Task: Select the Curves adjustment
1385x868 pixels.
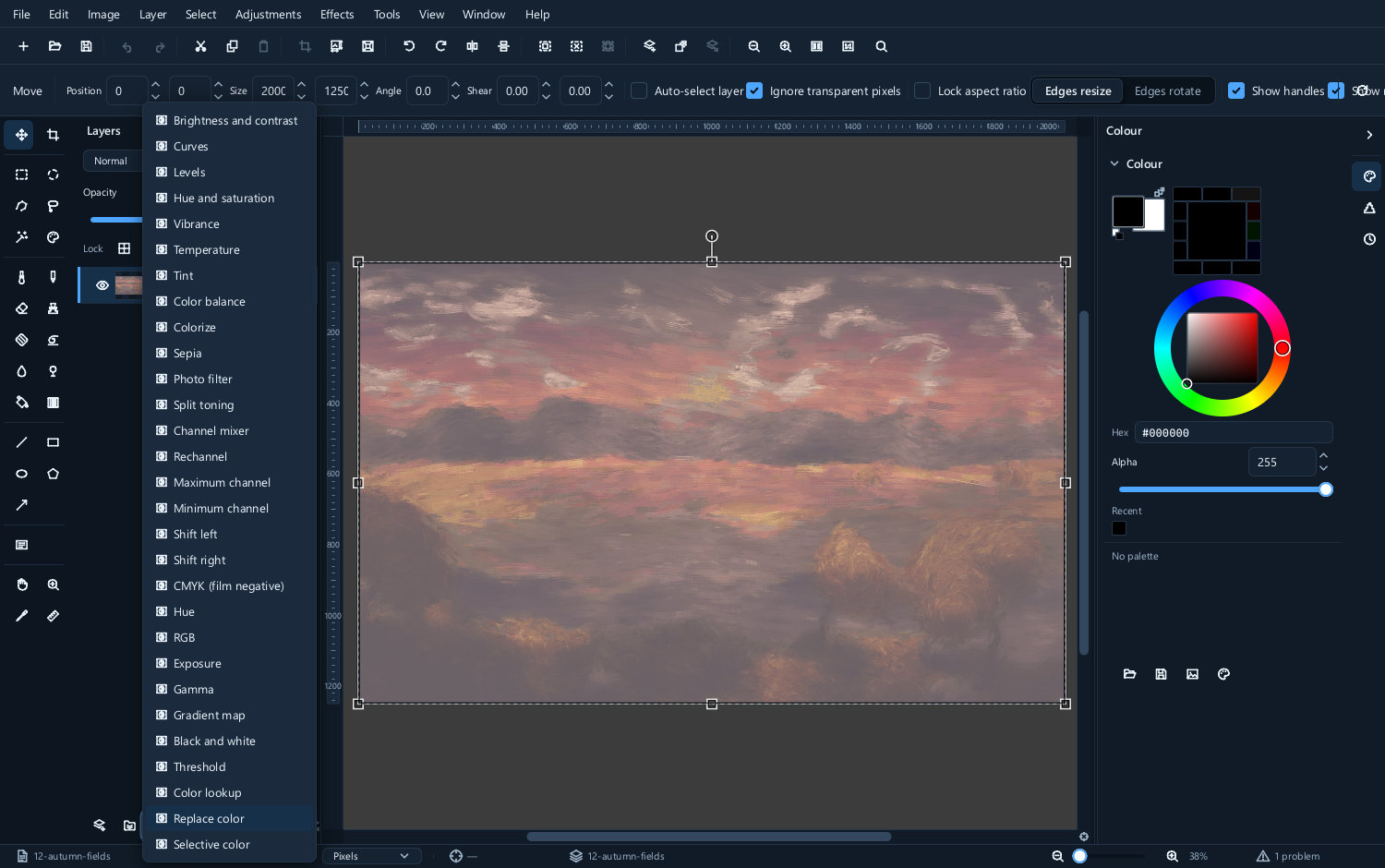Action: point(229,146)
